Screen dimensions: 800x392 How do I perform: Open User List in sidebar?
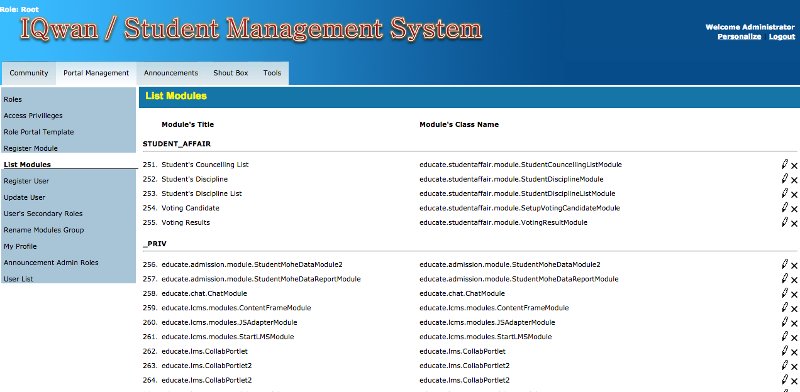point(18,279)
